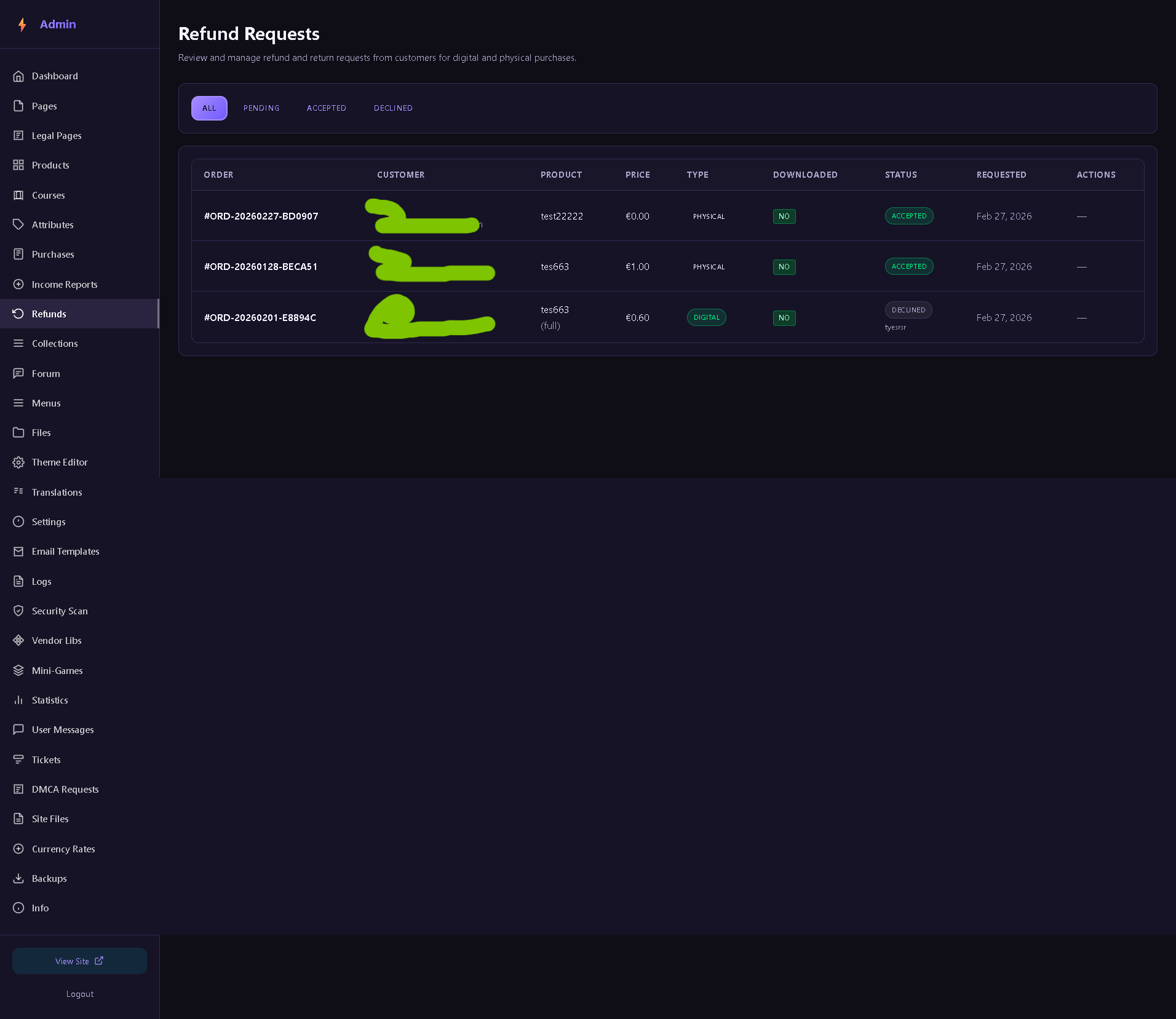This screenshot has height=1019, width=1176.
Task: Click the Files folder icon
Action: point(18,433)
